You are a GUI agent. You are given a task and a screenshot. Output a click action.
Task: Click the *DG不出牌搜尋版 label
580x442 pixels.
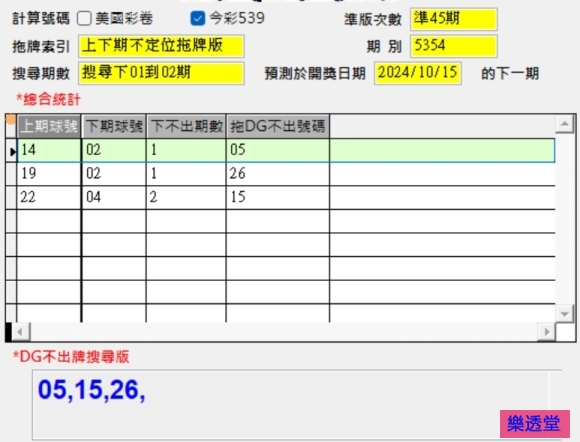tap(71, 357)
